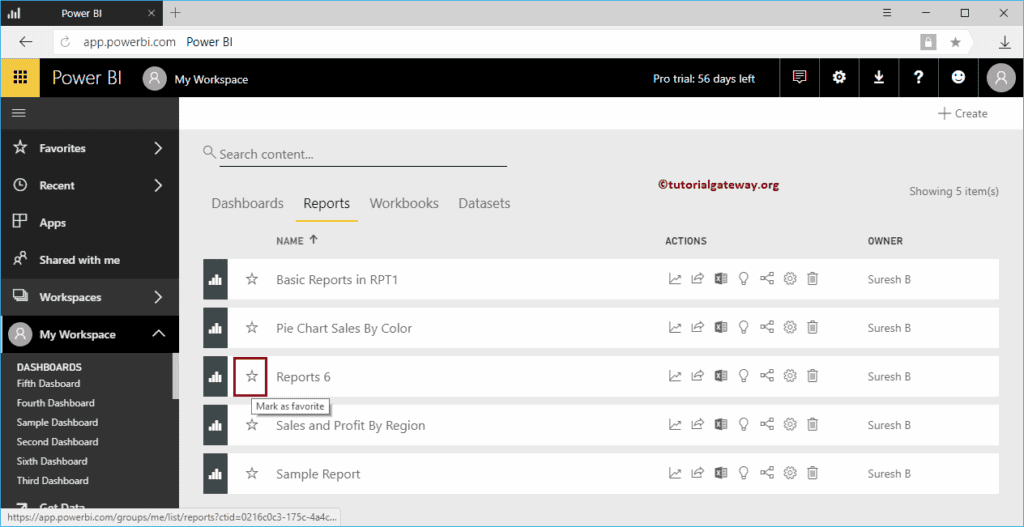Open the Sixth Dashboard in sidebar
Image resolution: width=1024 pixels, height=527 pixels.
[x=52, y=461]
